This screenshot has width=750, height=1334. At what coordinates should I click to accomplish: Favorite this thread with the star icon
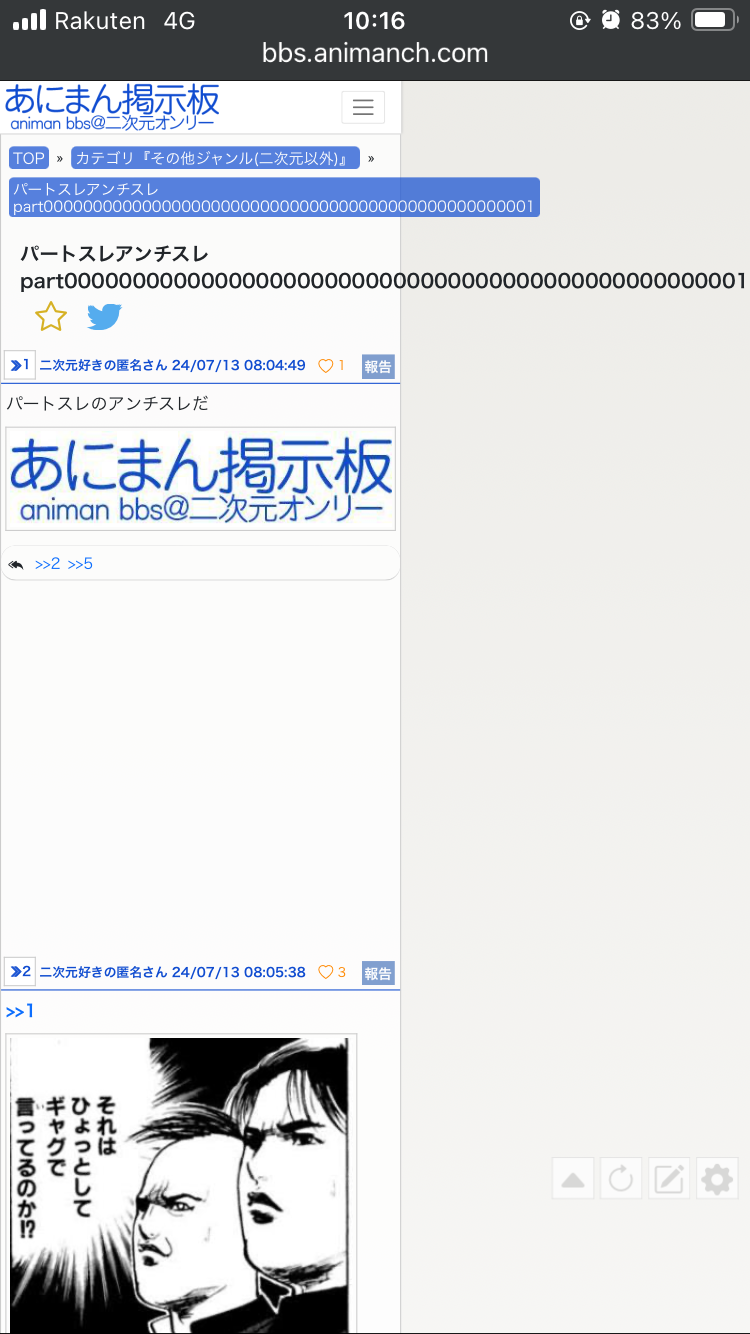tap(51, 317)
